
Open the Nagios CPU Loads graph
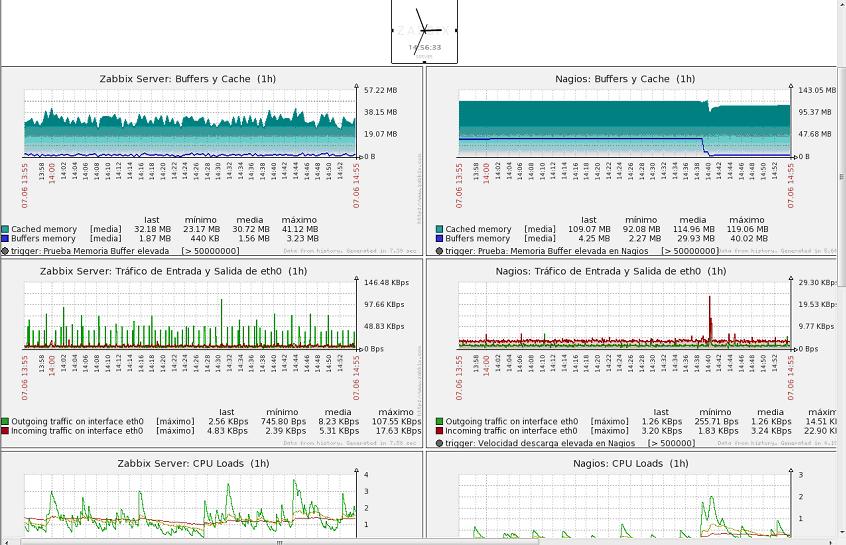pos(624,505)
